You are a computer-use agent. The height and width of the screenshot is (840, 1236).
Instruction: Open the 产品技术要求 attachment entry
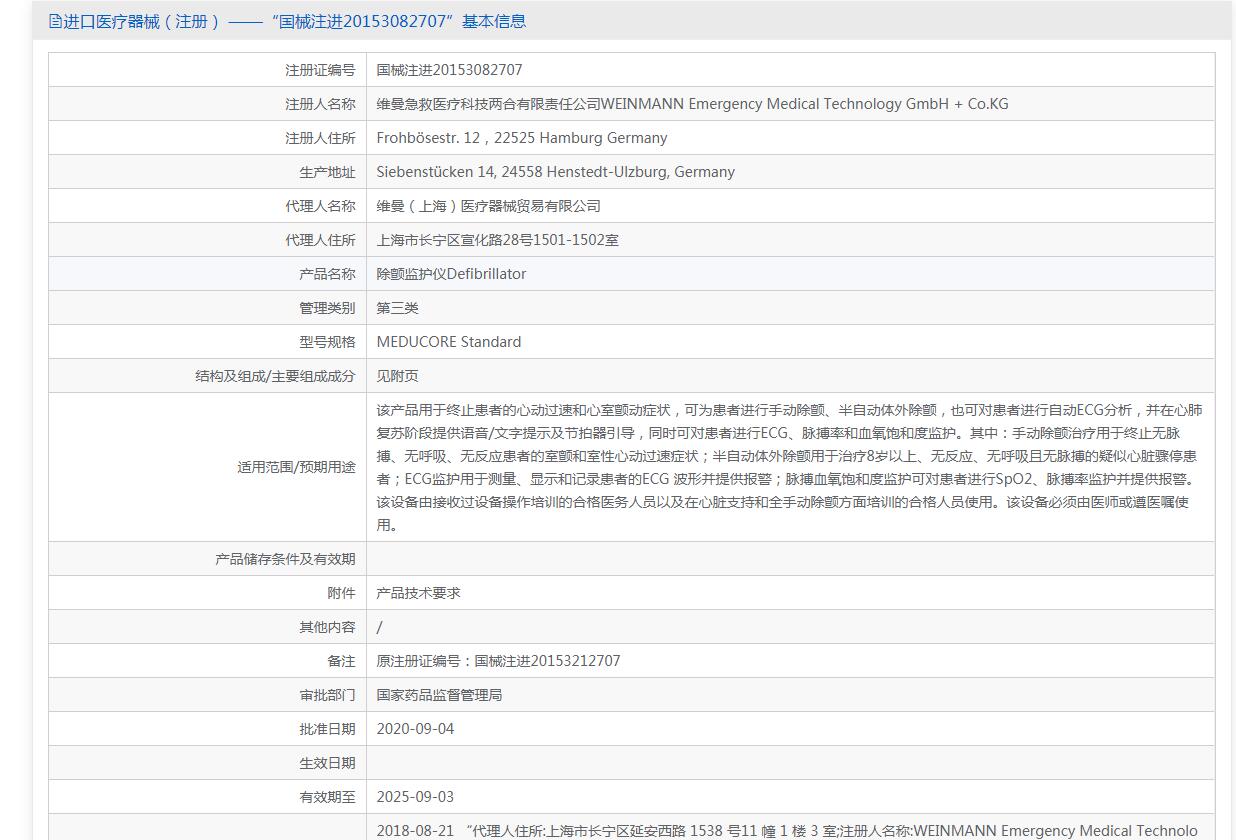418,593
